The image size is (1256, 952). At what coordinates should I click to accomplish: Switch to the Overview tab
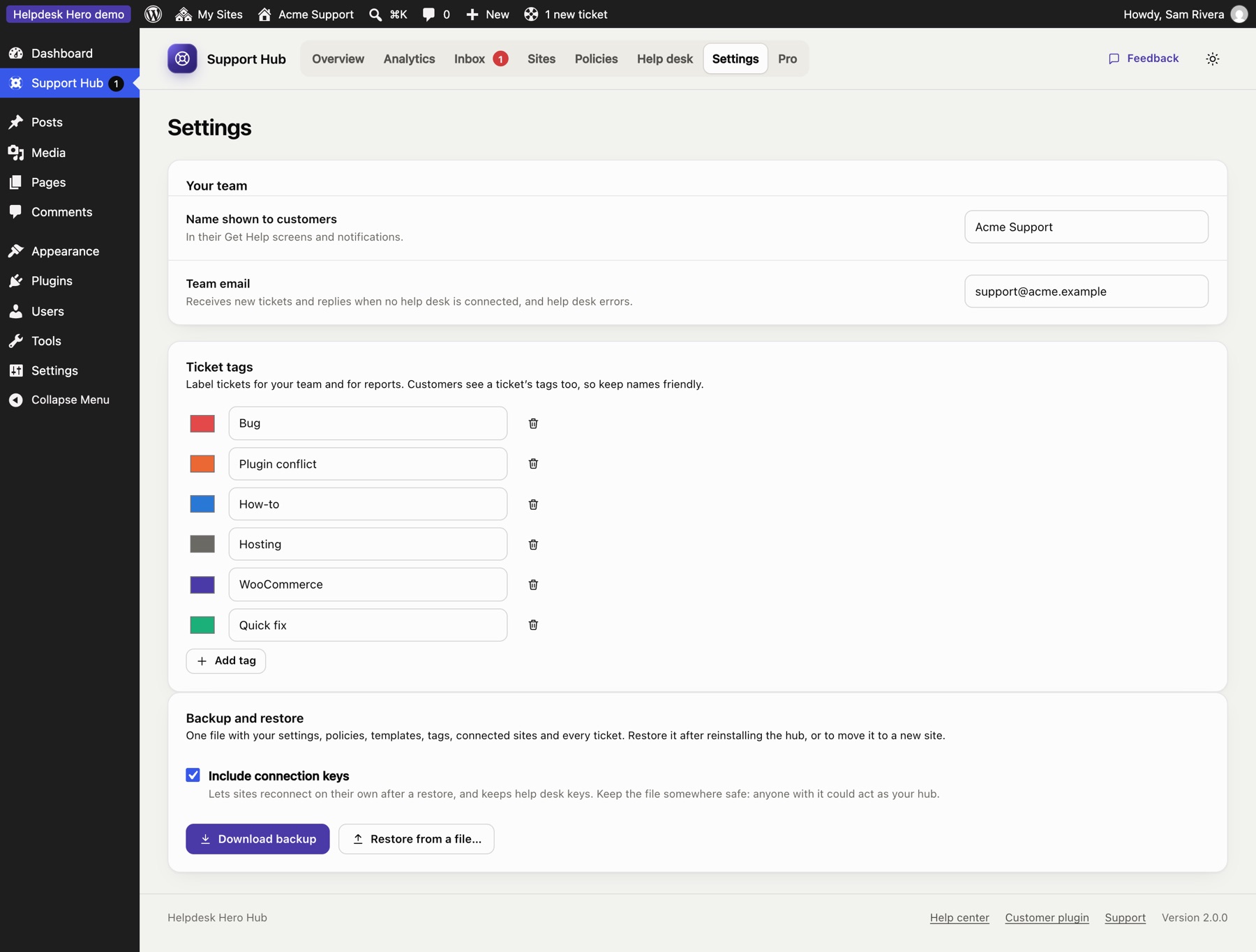(x=338, y=59)
